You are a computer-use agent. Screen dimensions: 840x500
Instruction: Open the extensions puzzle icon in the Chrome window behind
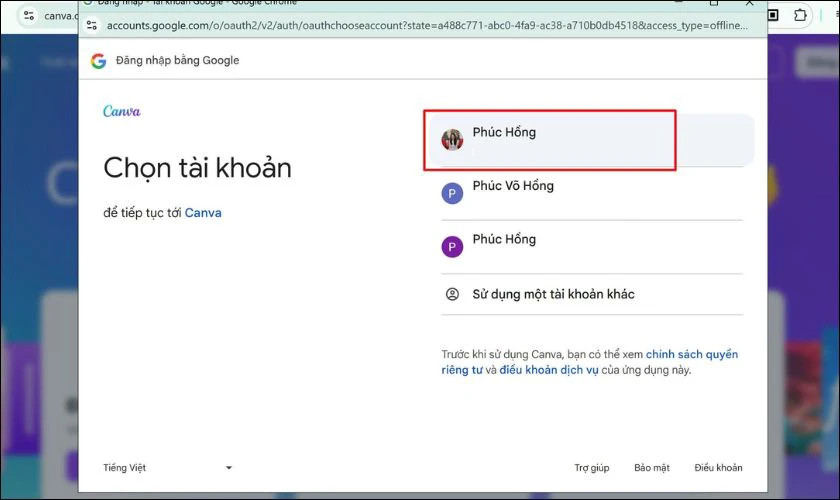point(800,15)
